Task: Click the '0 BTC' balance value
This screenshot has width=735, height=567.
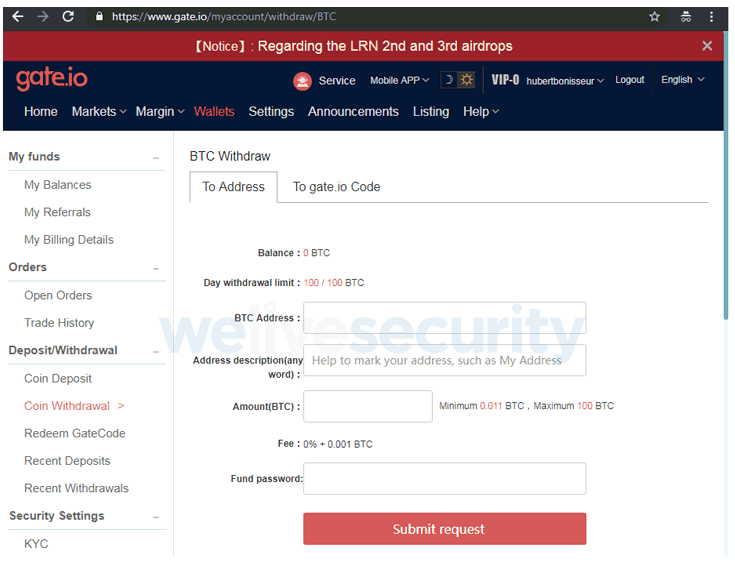Action: 316,253
